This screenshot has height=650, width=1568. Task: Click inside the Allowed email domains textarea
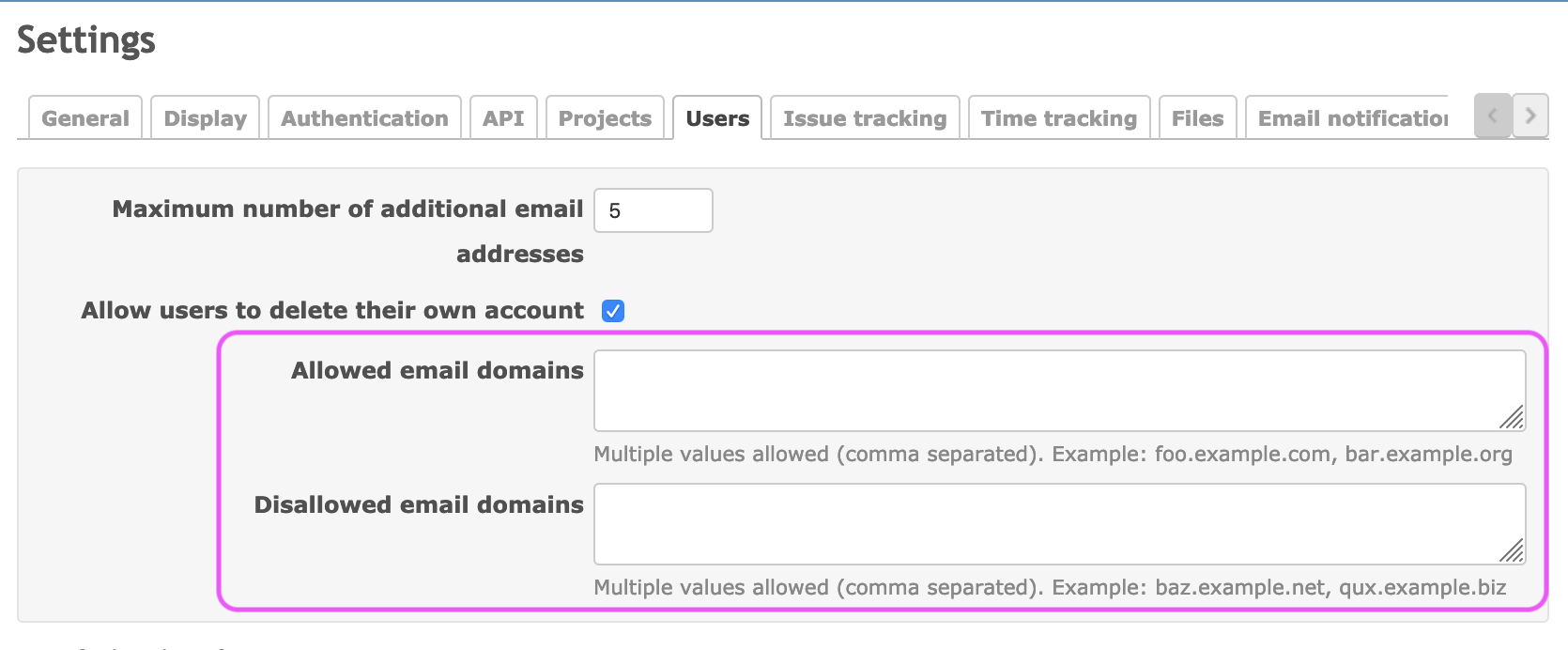1052,391
